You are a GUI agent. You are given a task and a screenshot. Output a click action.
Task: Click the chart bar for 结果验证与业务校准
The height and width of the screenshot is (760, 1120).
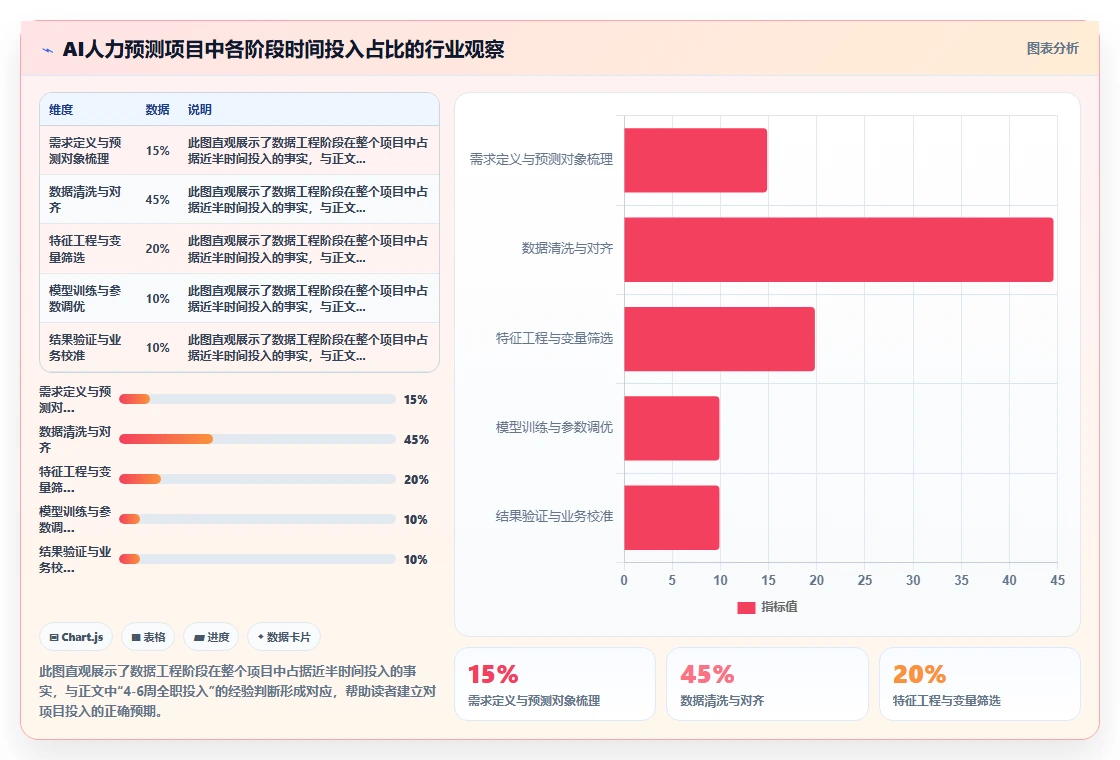pos(671,517)
